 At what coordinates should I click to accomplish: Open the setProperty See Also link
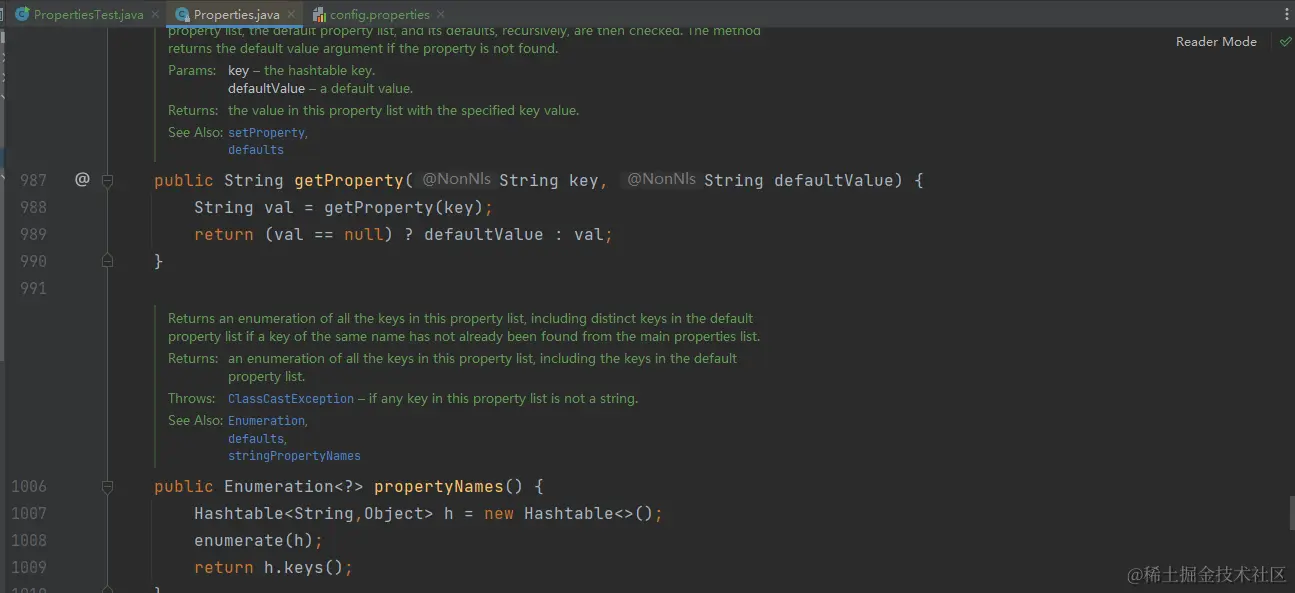[x=266, y=132]
